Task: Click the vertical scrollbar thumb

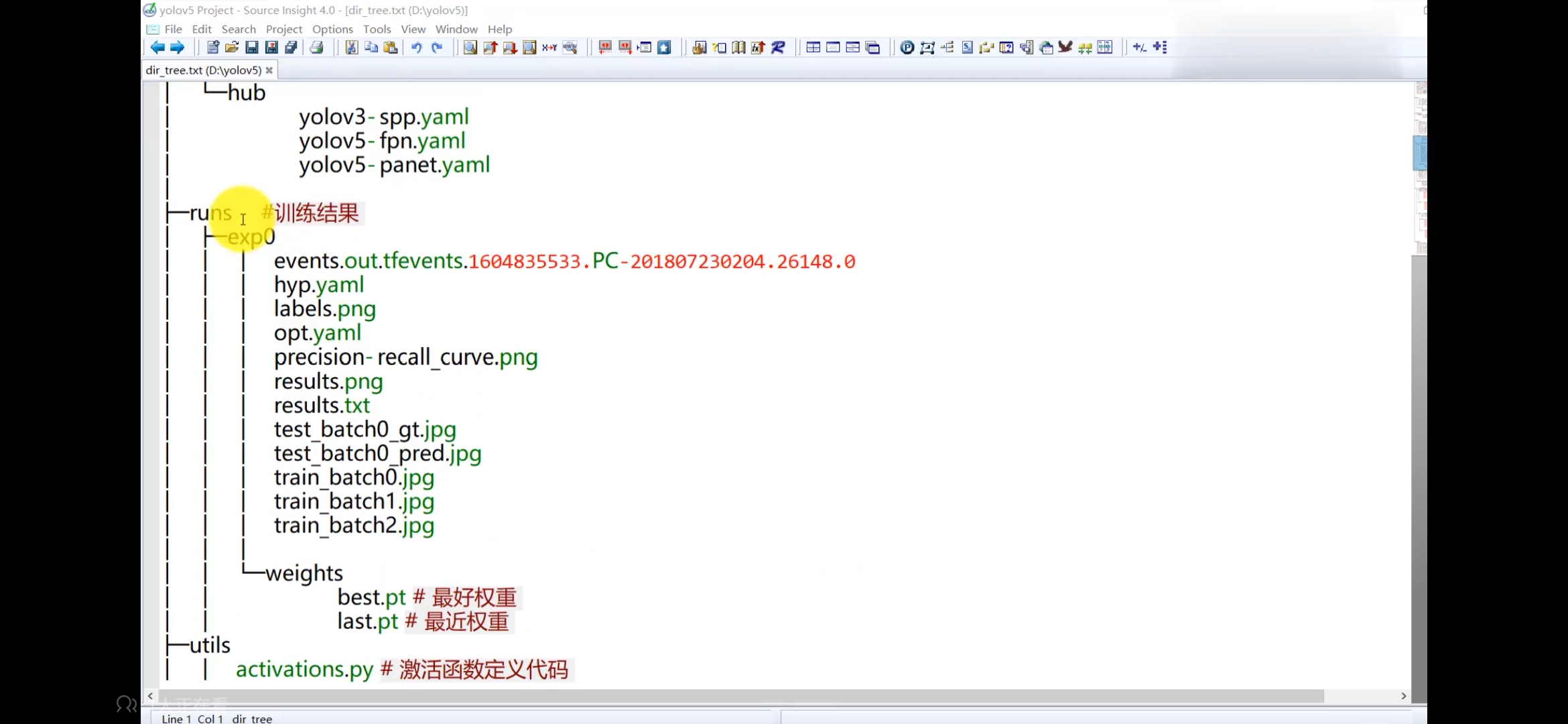Action: (x=1419, y=153)
